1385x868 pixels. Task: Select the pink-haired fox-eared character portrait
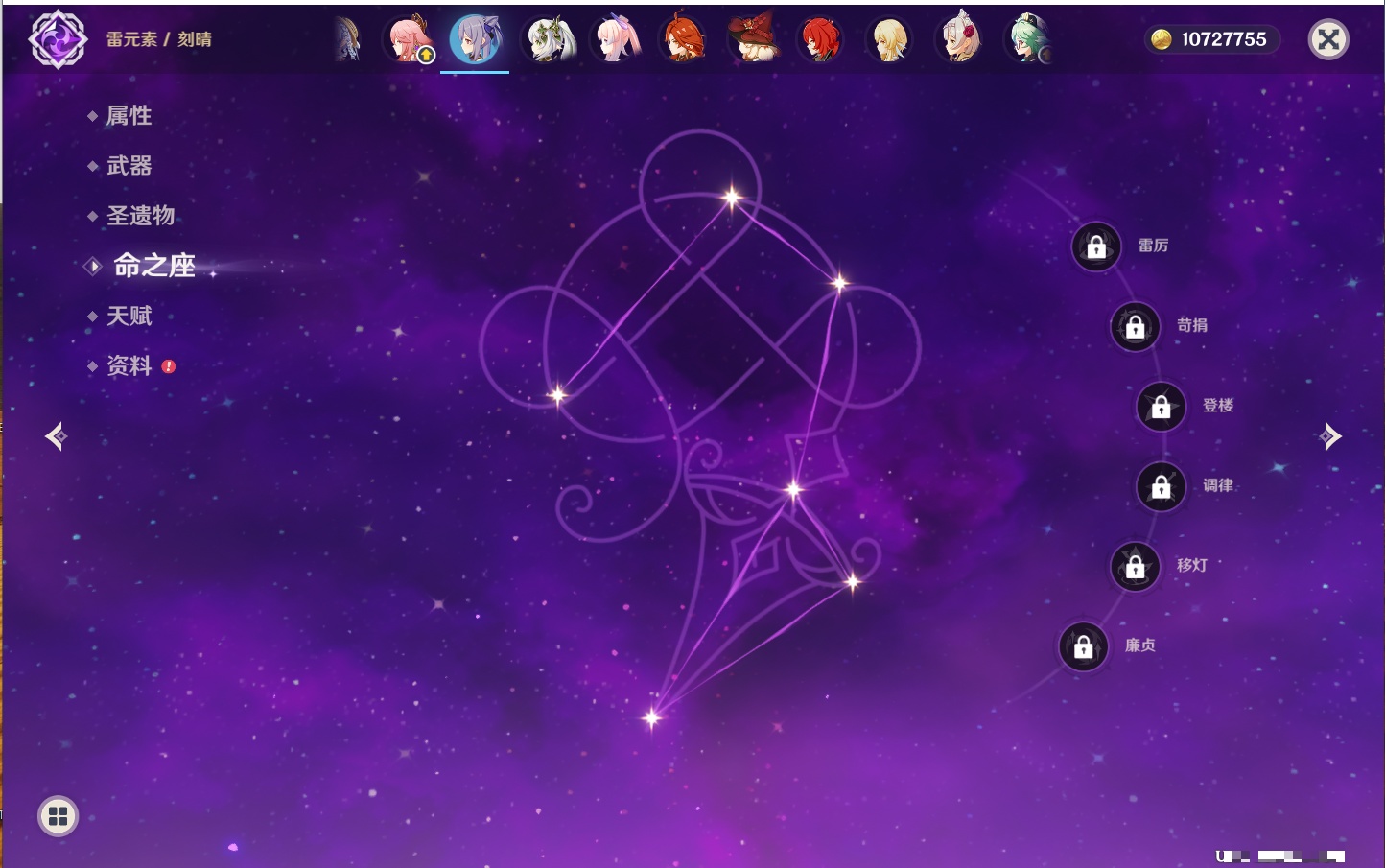pos(409,39)
